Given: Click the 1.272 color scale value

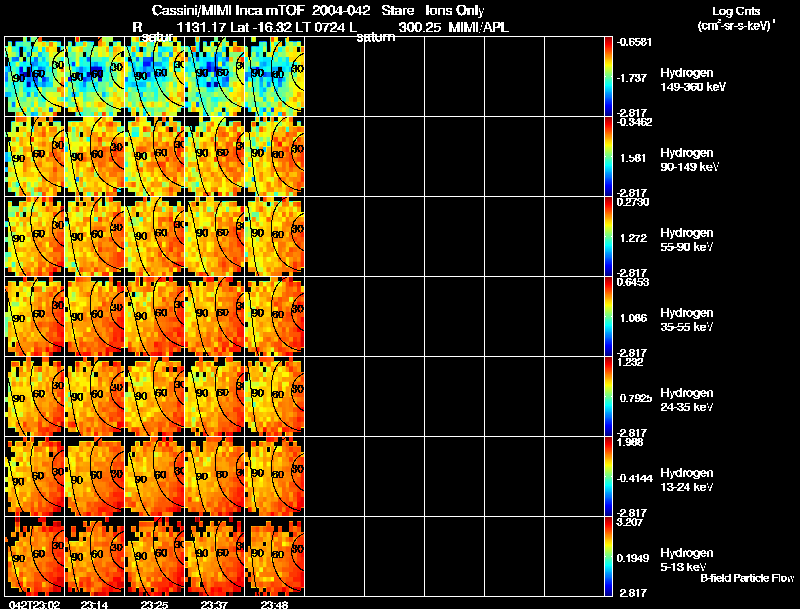Looking at the screenshot, I should 633,238.
